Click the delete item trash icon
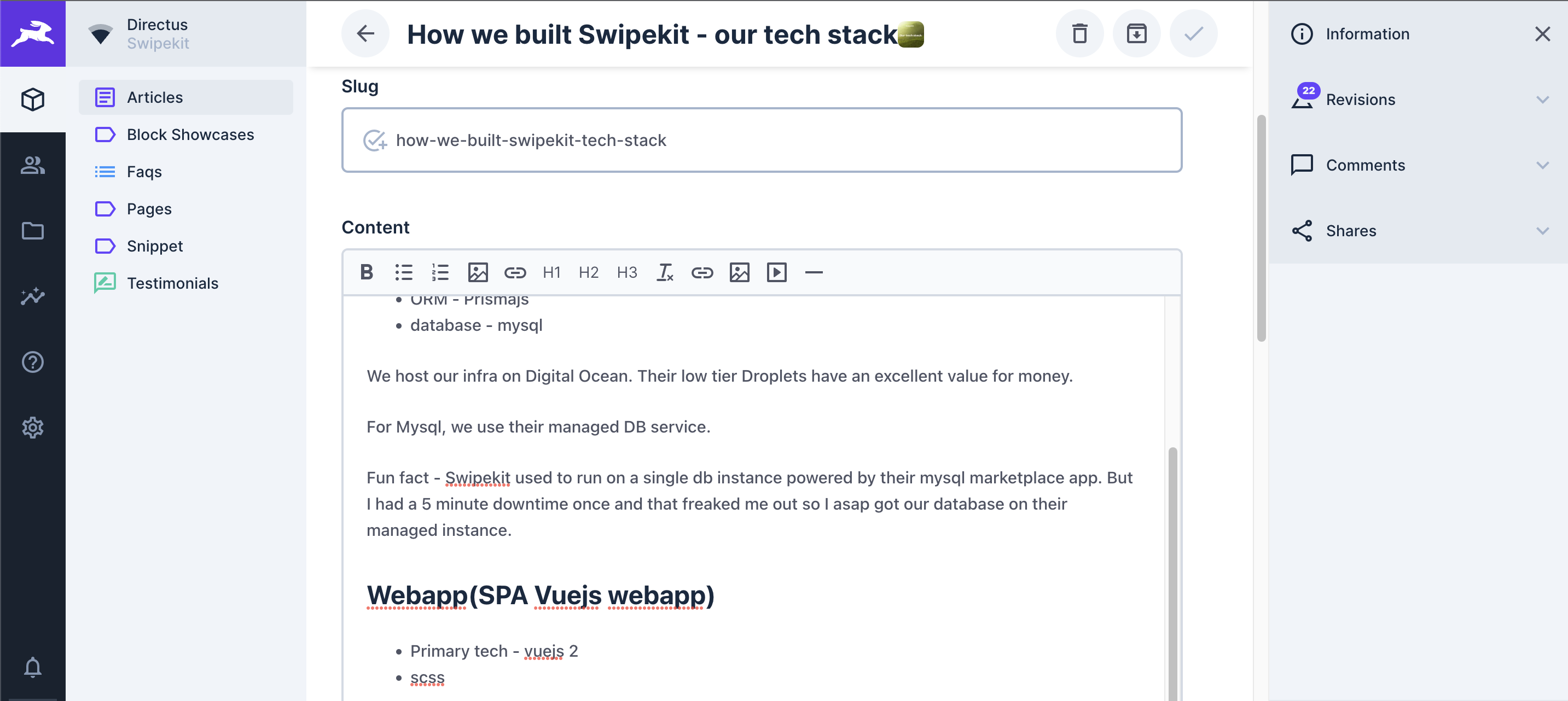The image size is (1568, 701). (x=1080, y=33)
